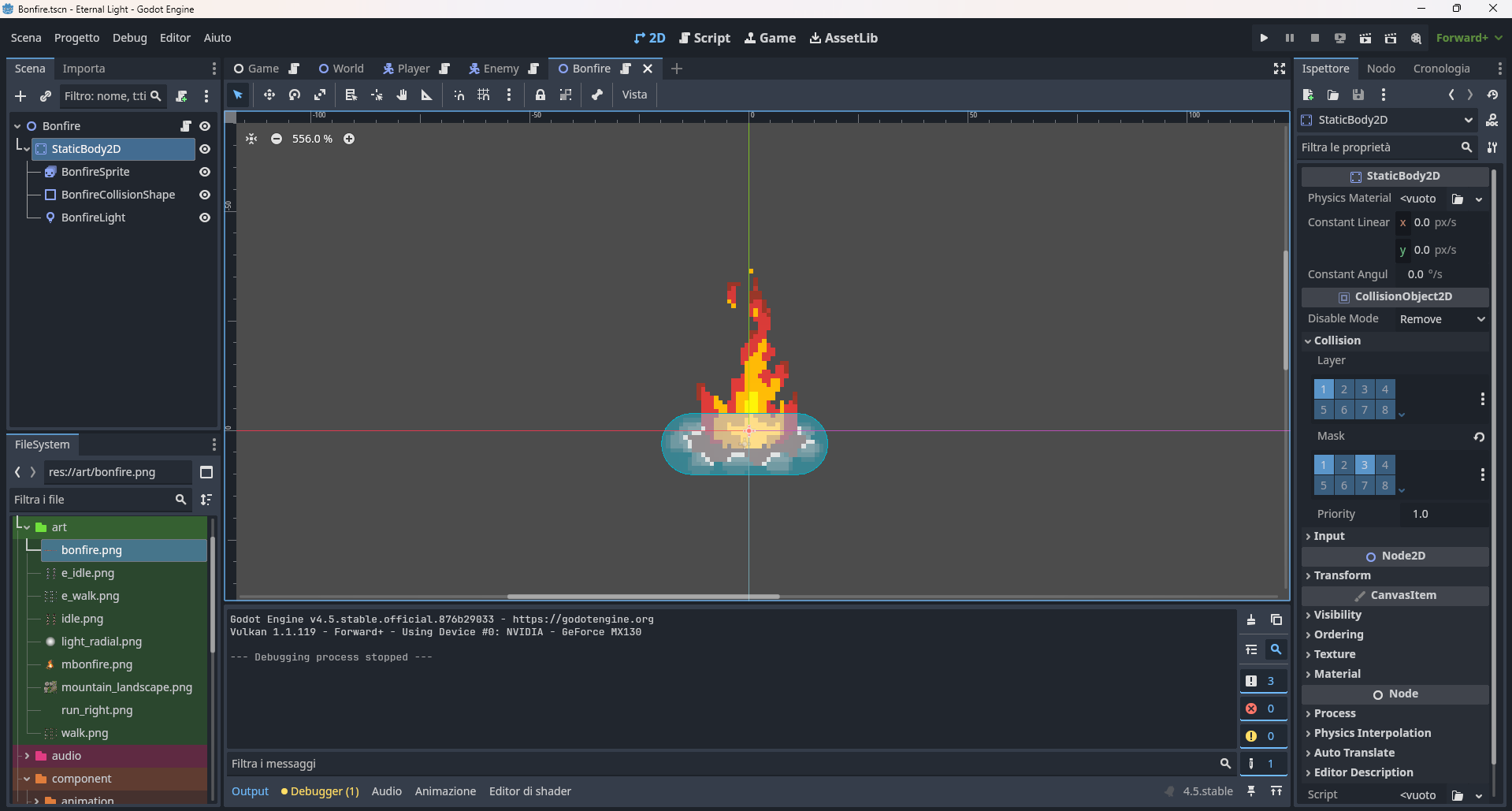Pause the running project

click(x=1290, y=38)
